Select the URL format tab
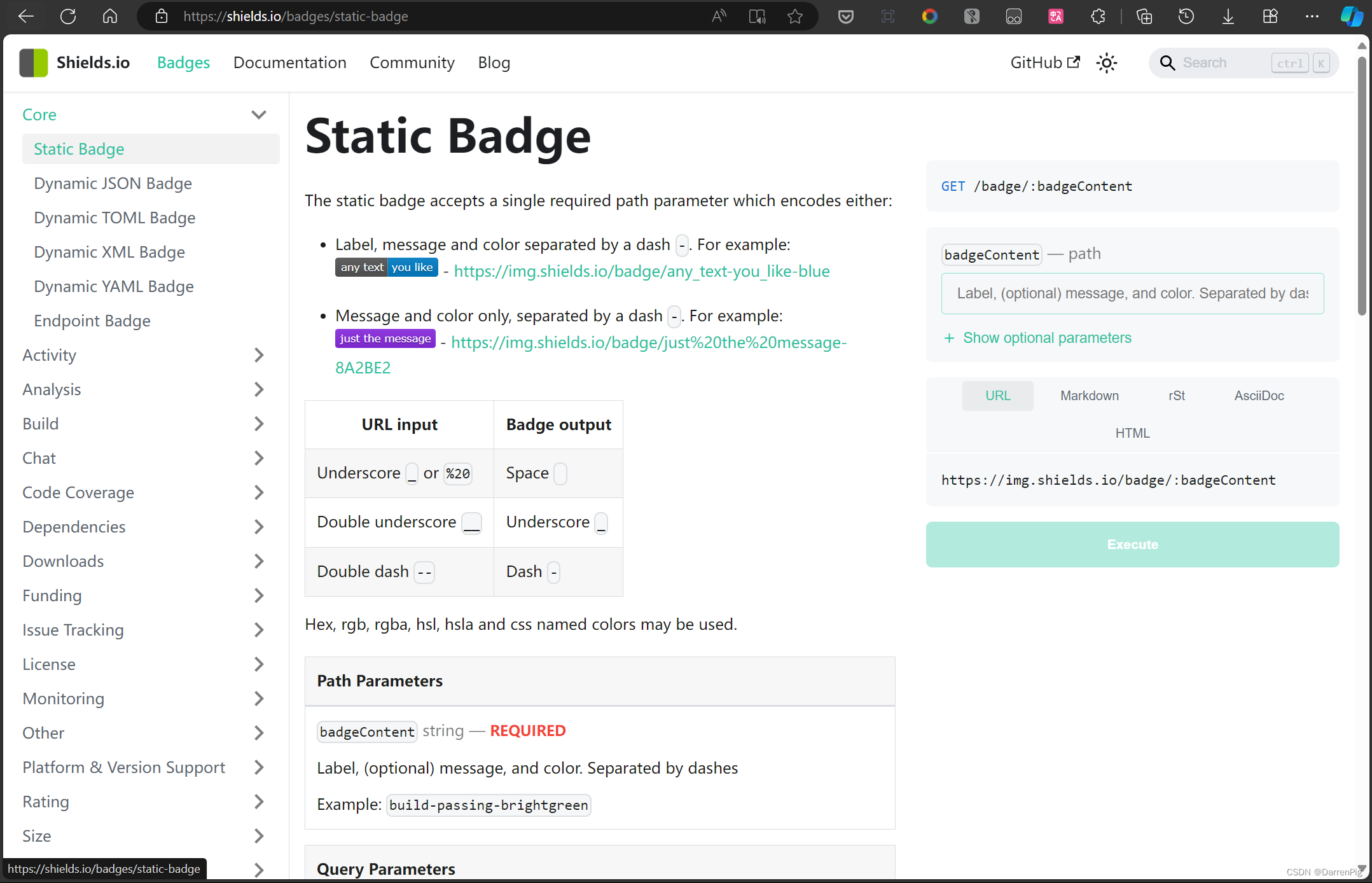This screenshot has height=883, width=1372. pyautogui.click(x=997, y=396)
